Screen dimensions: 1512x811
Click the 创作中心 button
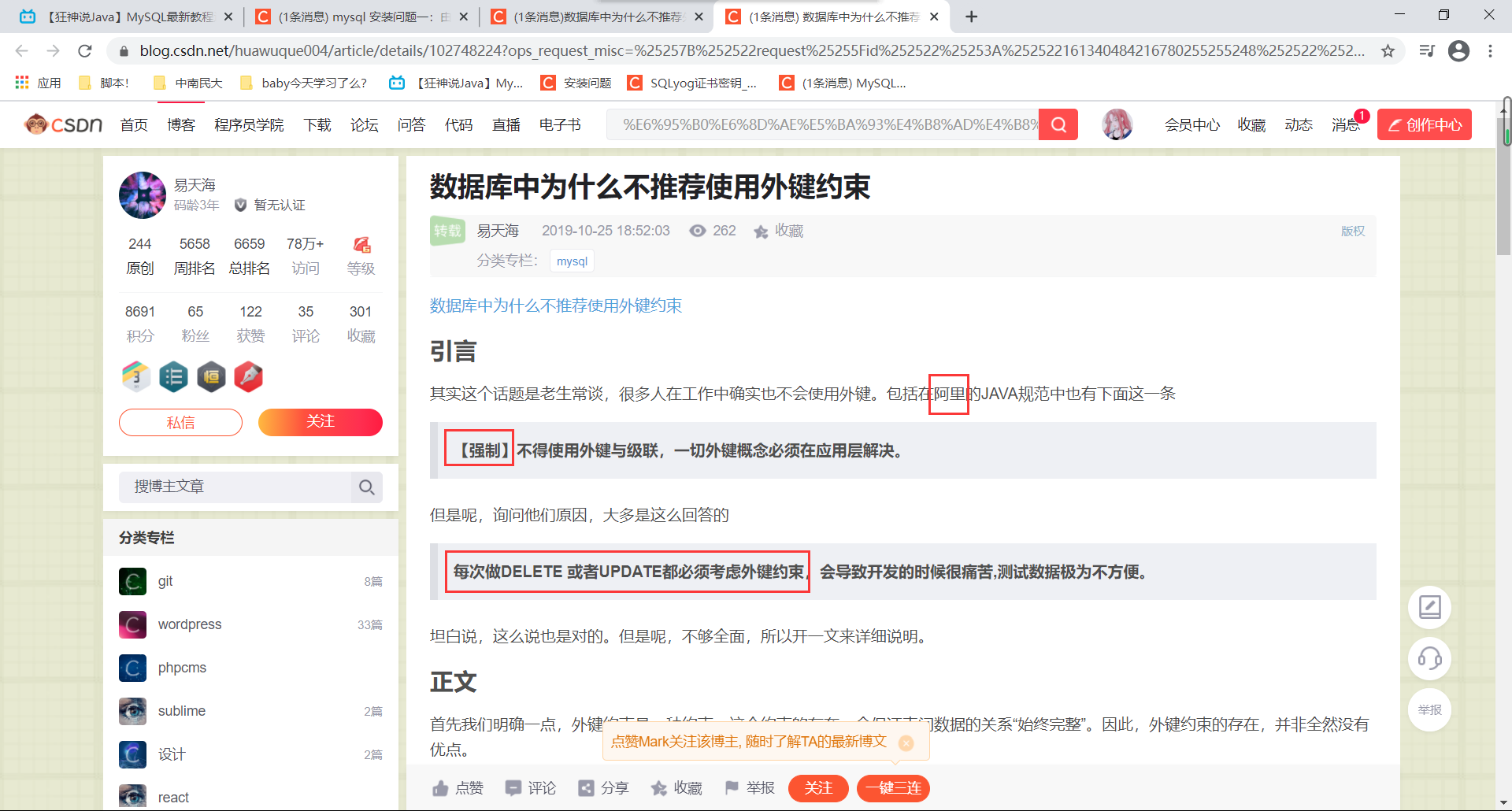click(1424, 124)
